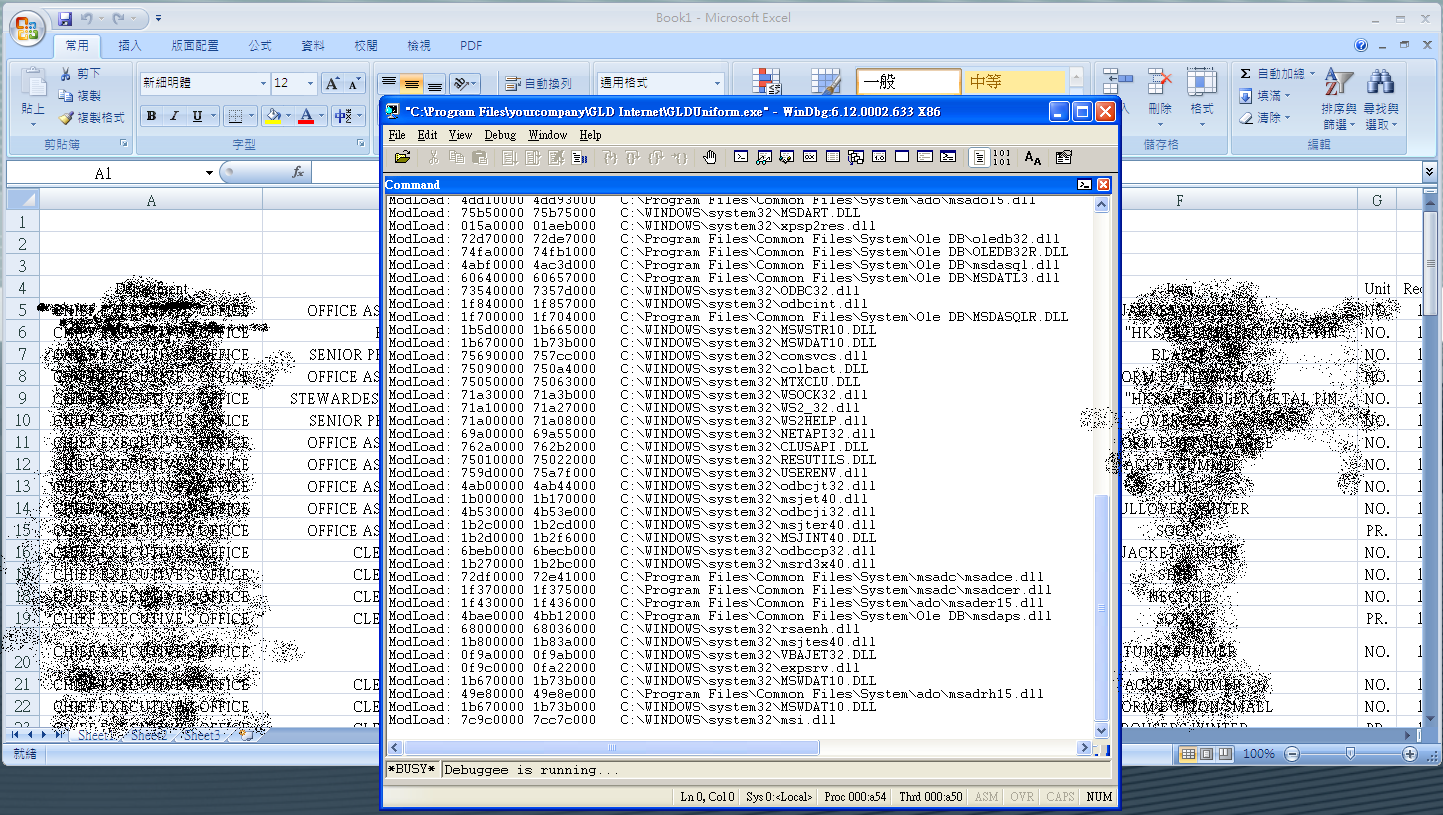Toggle Excel middle align icon
This screenshot has width=1443, height=815.
(411, 84)
